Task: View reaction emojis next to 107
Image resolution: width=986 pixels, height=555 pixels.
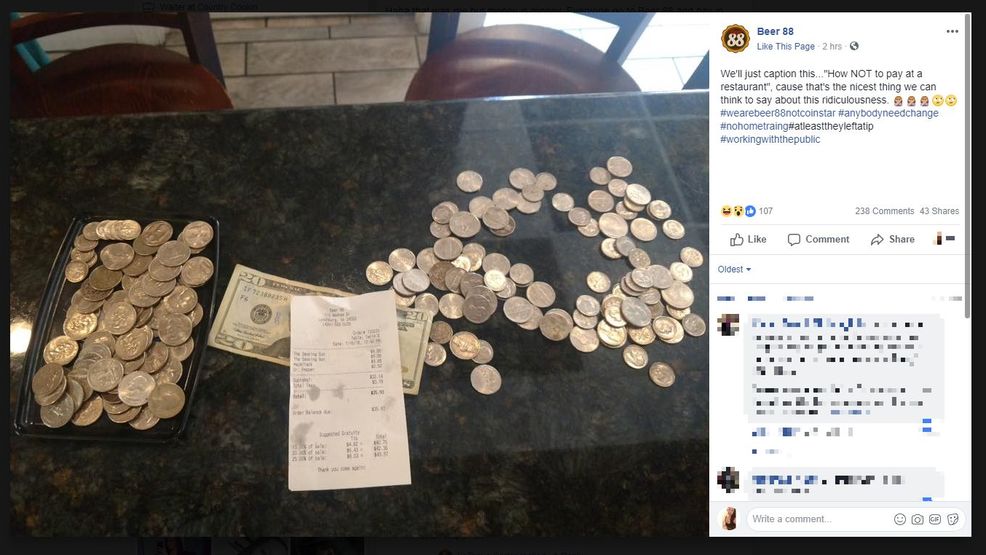Action: [x=738, y=211]
